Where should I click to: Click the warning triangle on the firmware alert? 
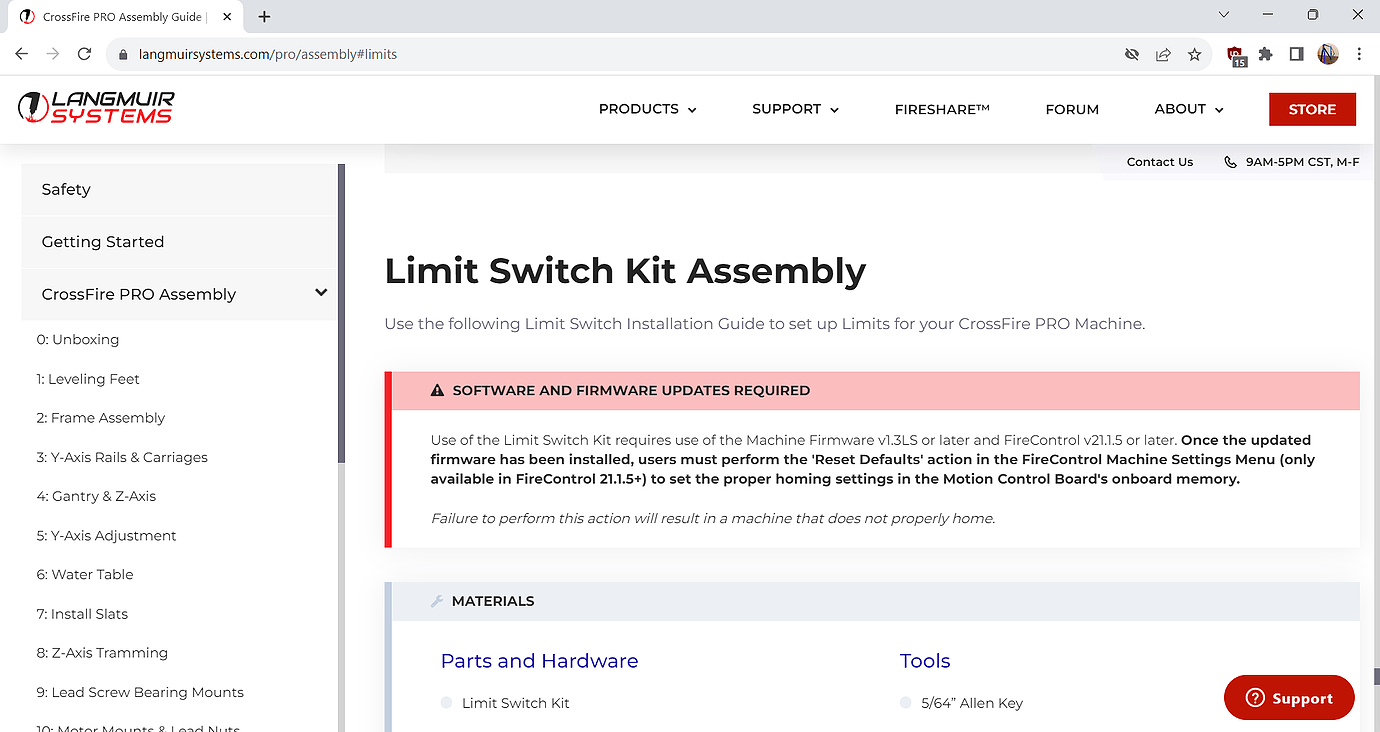436,390
